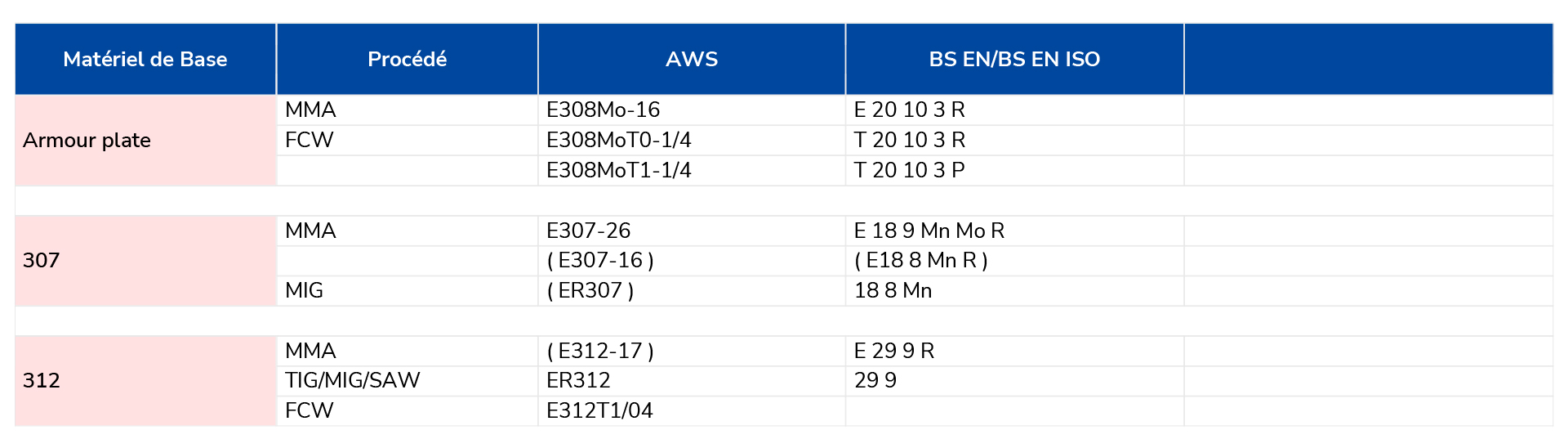Viewport: 1568px width, 448px height.
Task: Select the Armour plate cell
Action: [145, 141]
